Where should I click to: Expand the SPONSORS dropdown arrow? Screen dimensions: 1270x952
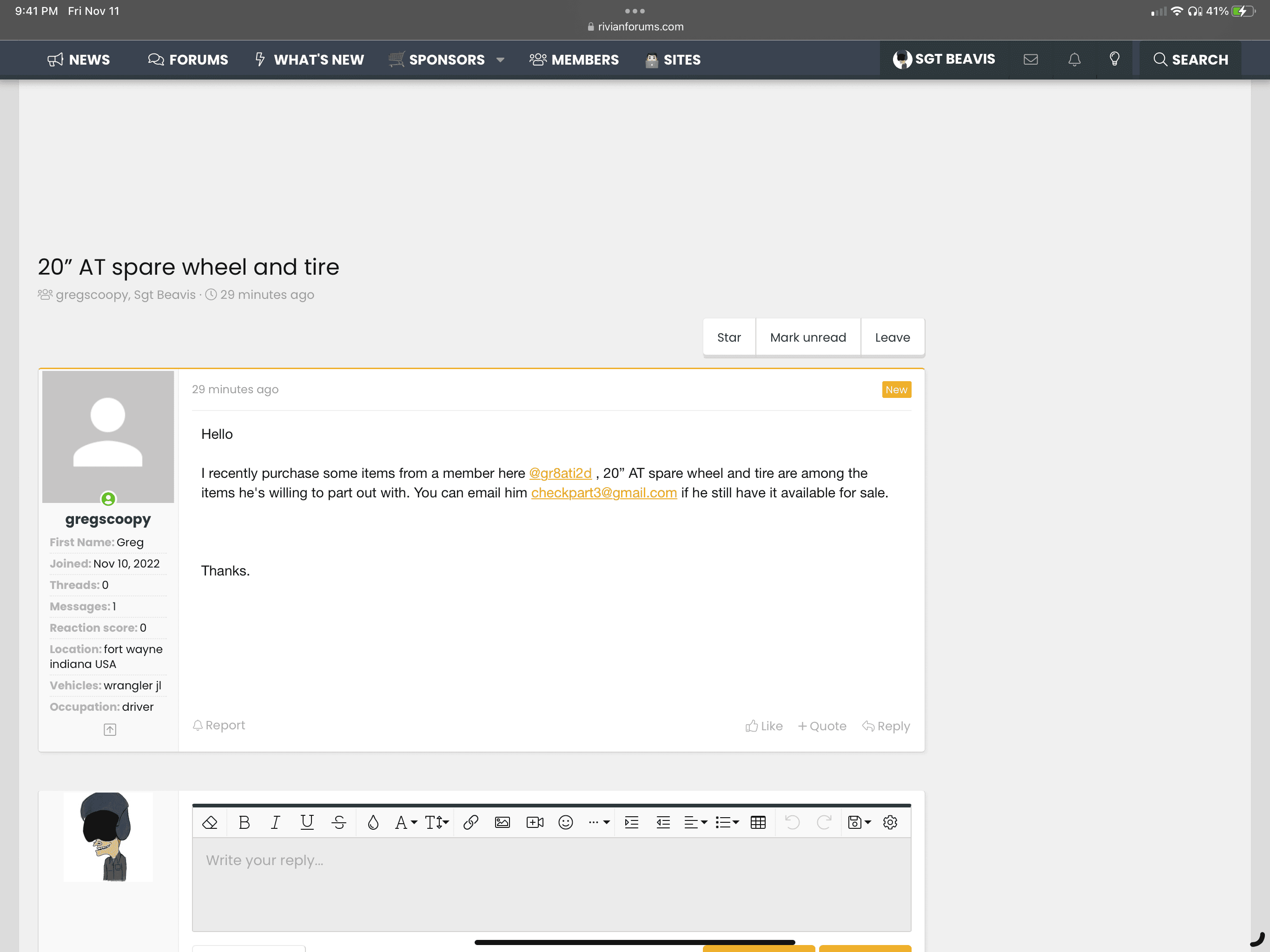500,59
